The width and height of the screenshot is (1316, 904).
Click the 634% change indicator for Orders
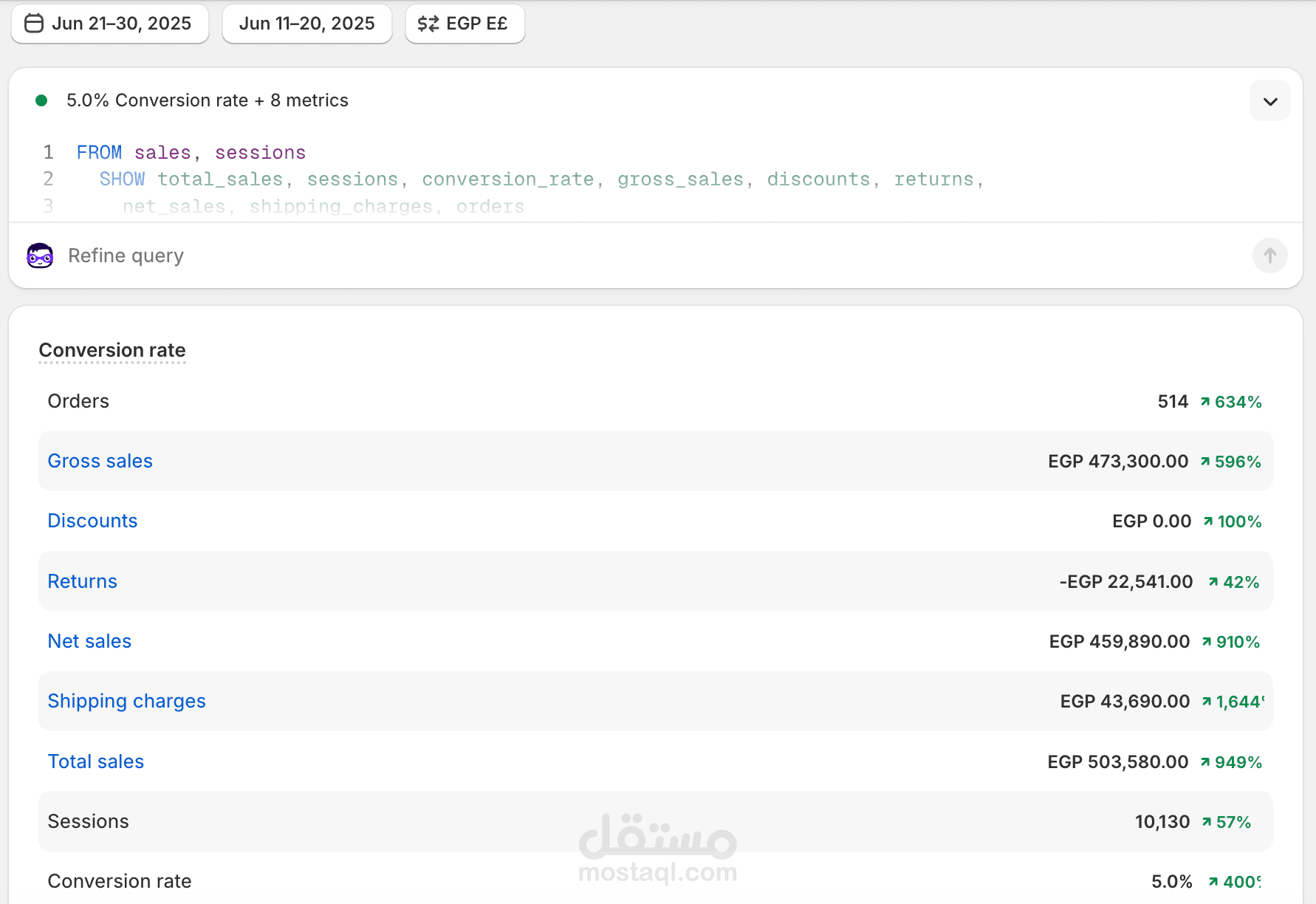tap(1231, 402)
